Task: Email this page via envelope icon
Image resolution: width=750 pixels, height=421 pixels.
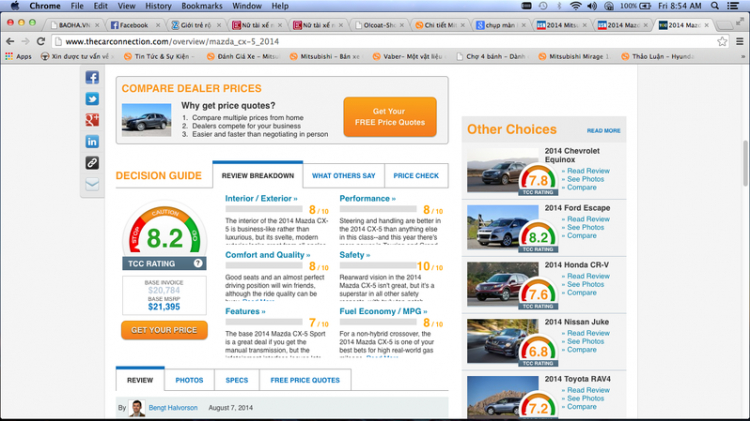Action: 92,184
